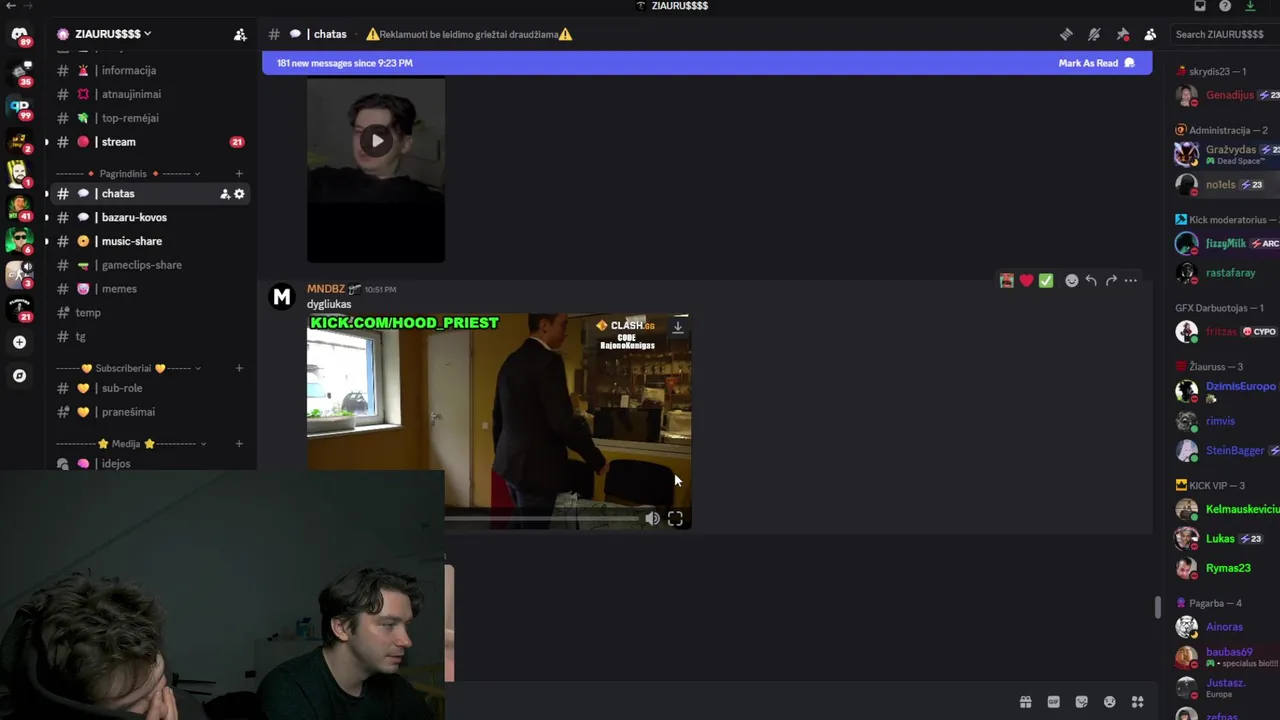
Task: Open Genadijus member profile
Action: coord(1227,95)
